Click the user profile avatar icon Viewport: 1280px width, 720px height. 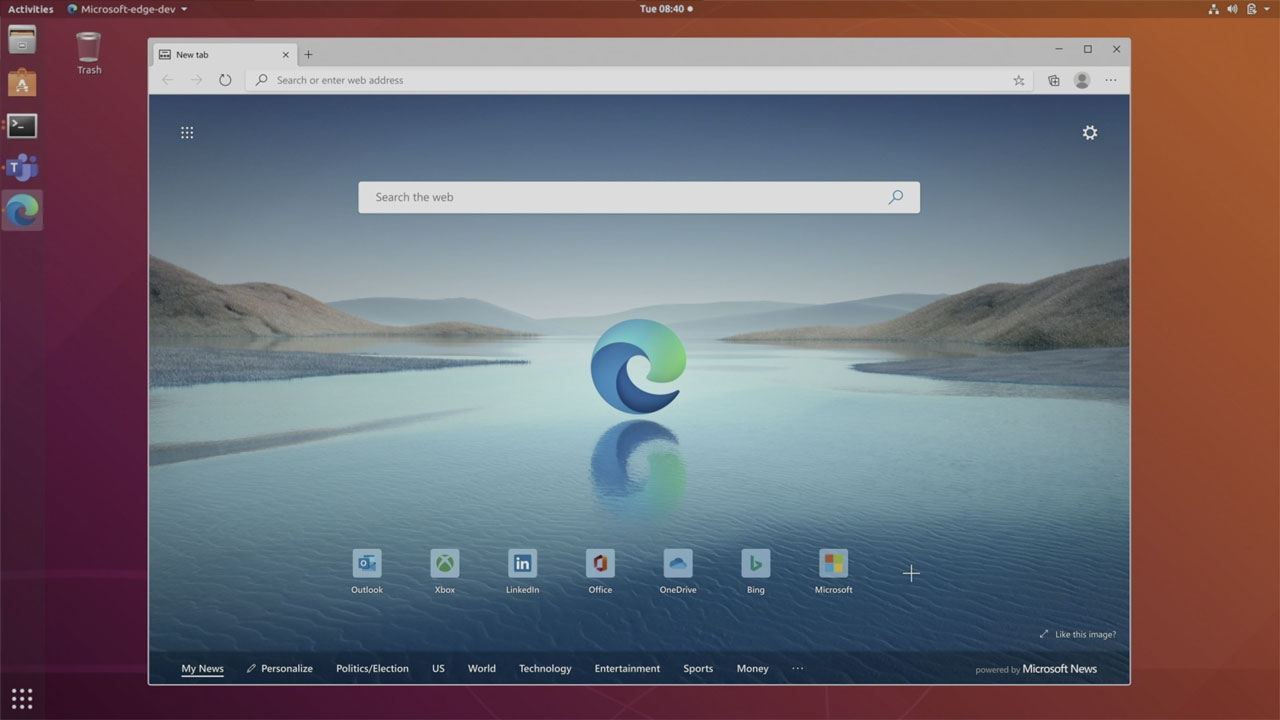click(x=1081, y=81)
